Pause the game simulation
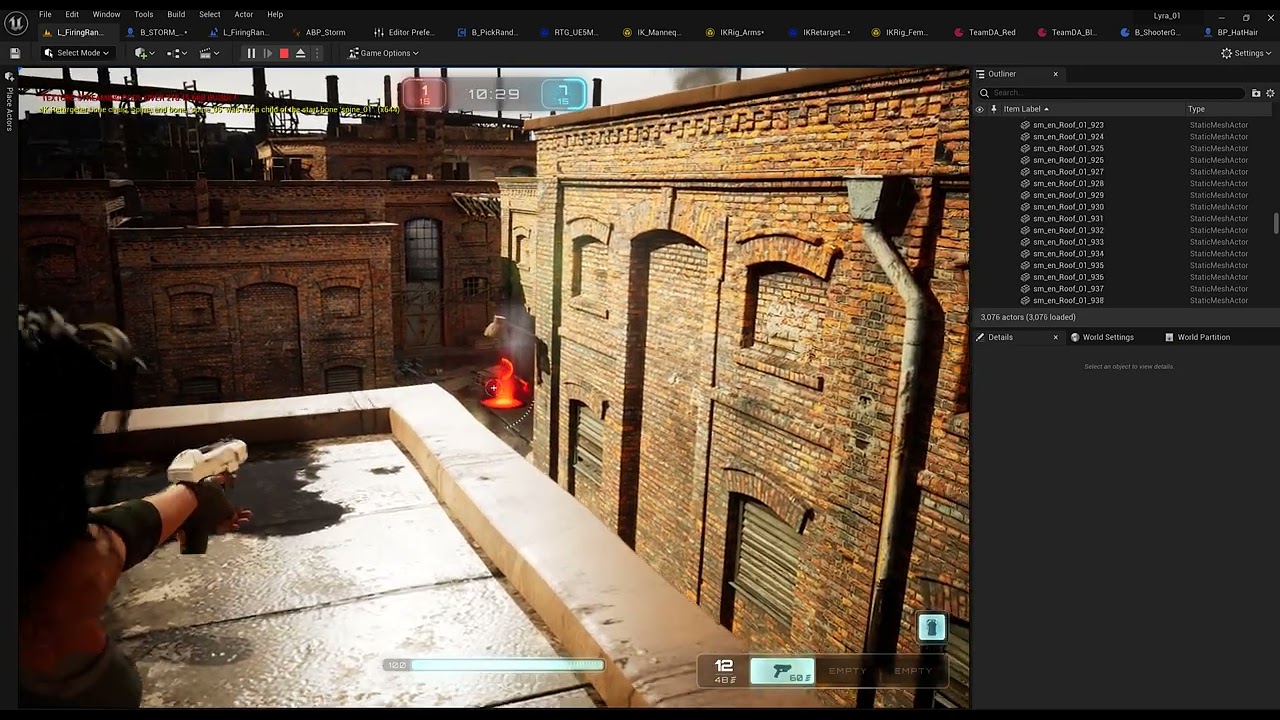The height and width of the screenshot is (720, 1280). (x=251, y=53)
